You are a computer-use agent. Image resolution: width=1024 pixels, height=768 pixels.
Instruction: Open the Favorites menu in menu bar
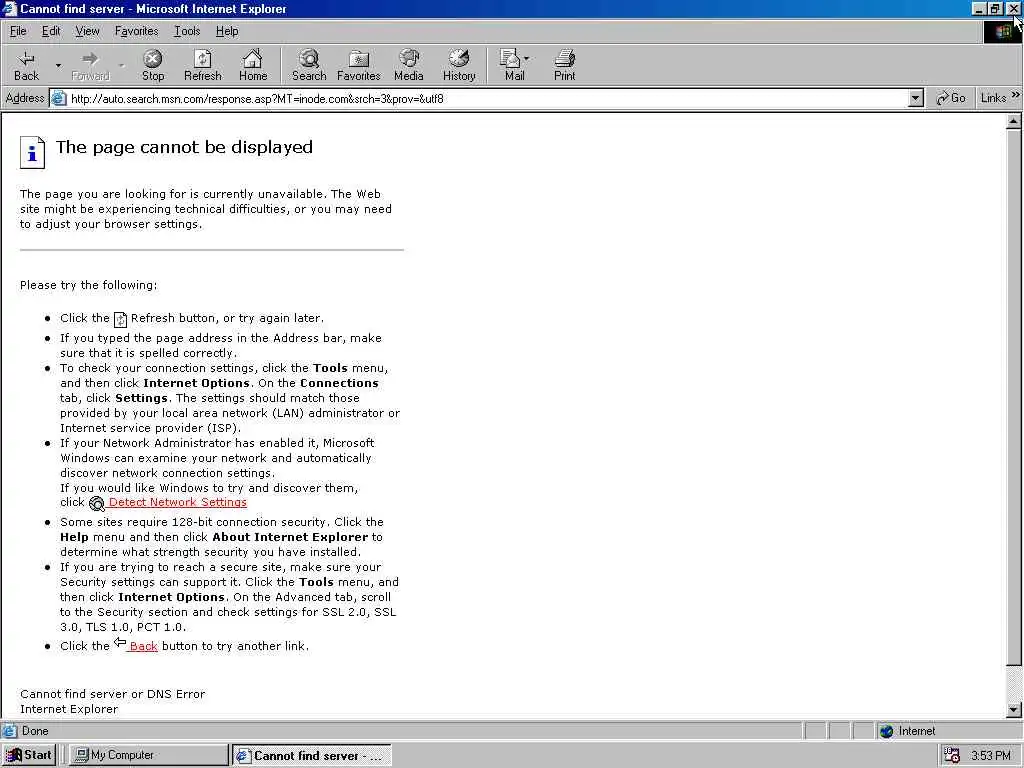[x=136, y=31]
